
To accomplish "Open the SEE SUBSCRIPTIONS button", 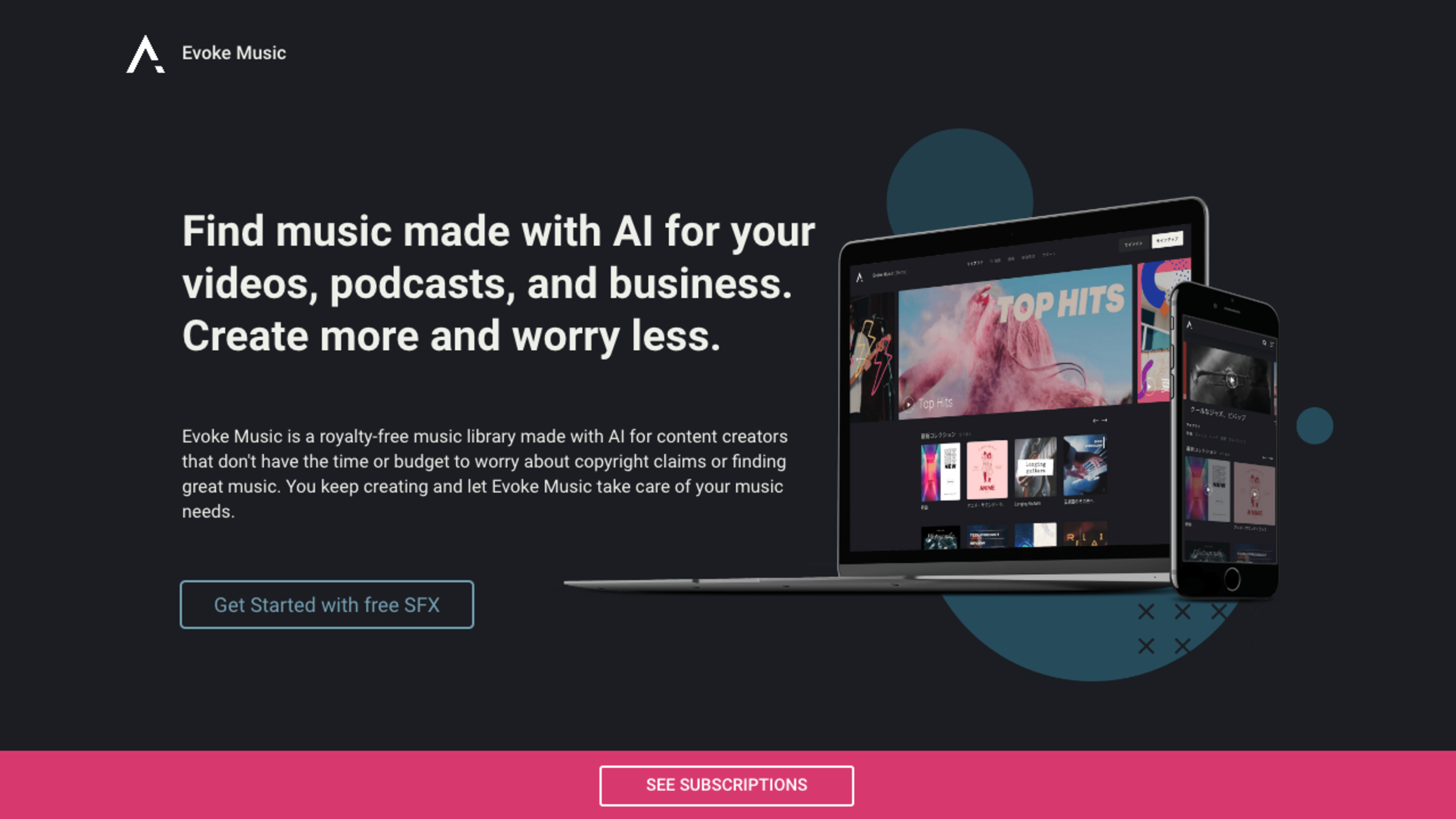I will [x=726, y=785].
